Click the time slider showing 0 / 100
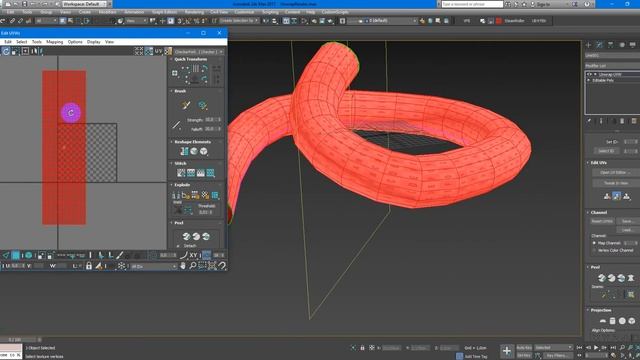 coord(17,339)
